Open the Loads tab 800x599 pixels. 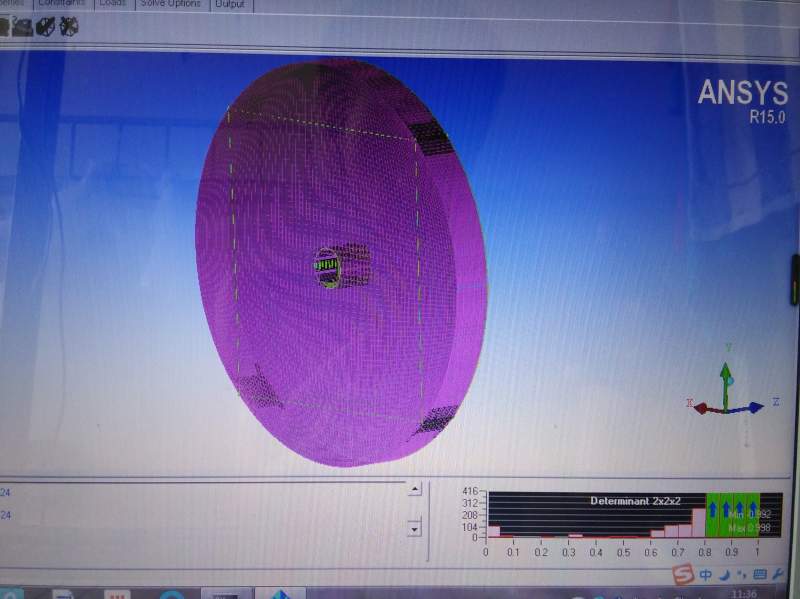(113, 4)
